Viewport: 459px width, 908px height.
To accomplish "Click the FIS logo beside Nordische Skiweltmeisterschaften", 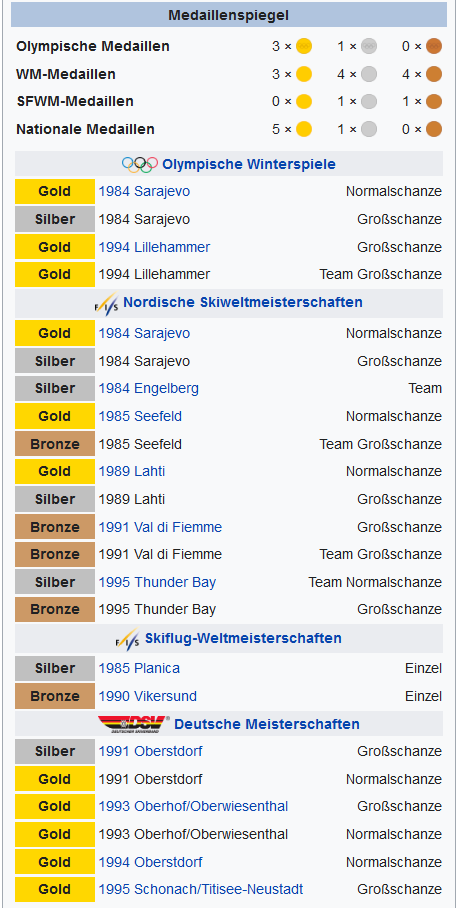I will pos(107,302).
